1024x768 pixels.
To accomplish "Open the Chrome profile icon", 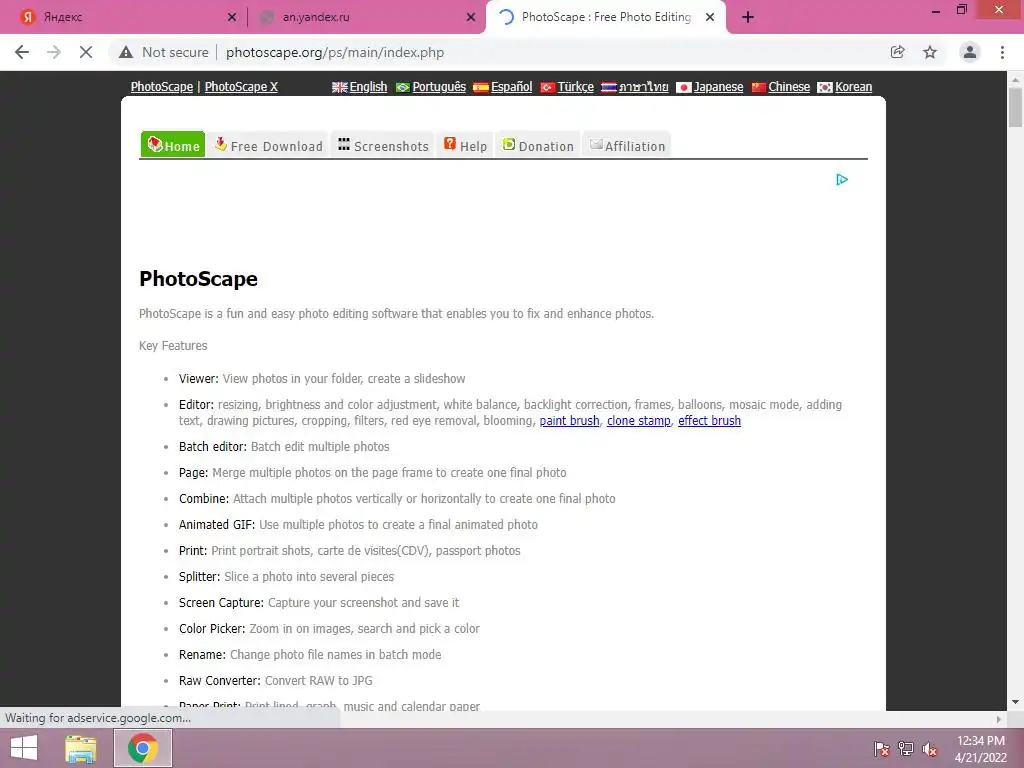I will tap(970, 52).
